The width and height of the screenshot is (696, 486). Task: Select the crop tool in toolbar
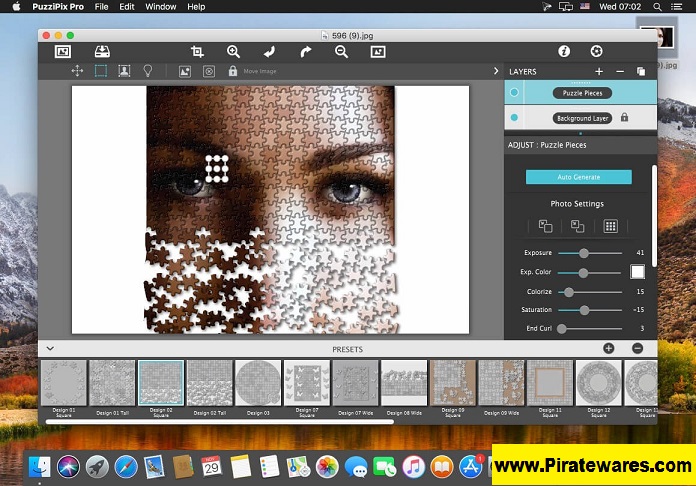[197, 51]
